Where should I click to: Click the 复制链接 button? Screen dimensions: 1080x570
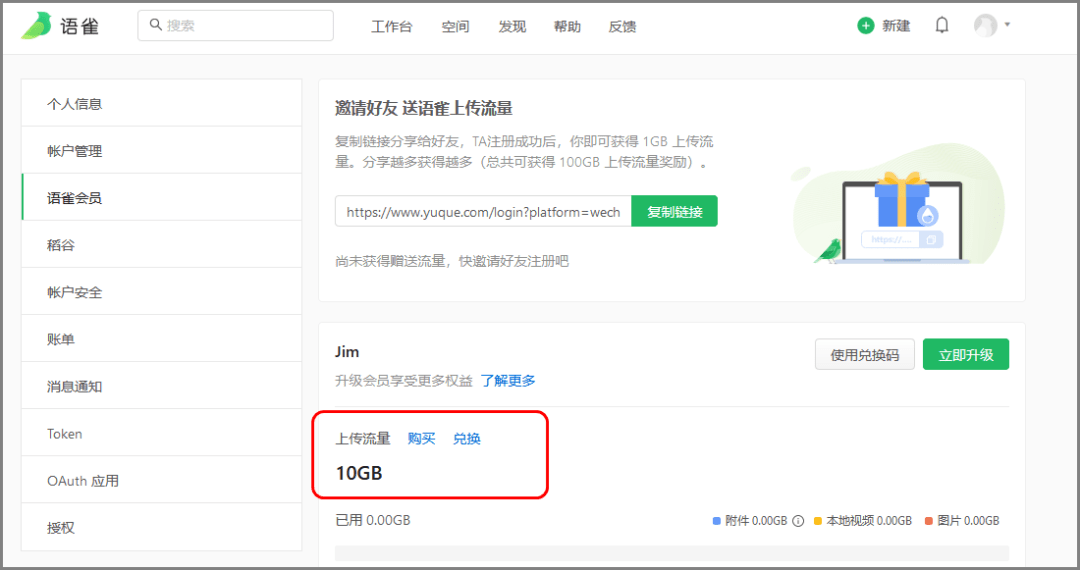point(674,211)
